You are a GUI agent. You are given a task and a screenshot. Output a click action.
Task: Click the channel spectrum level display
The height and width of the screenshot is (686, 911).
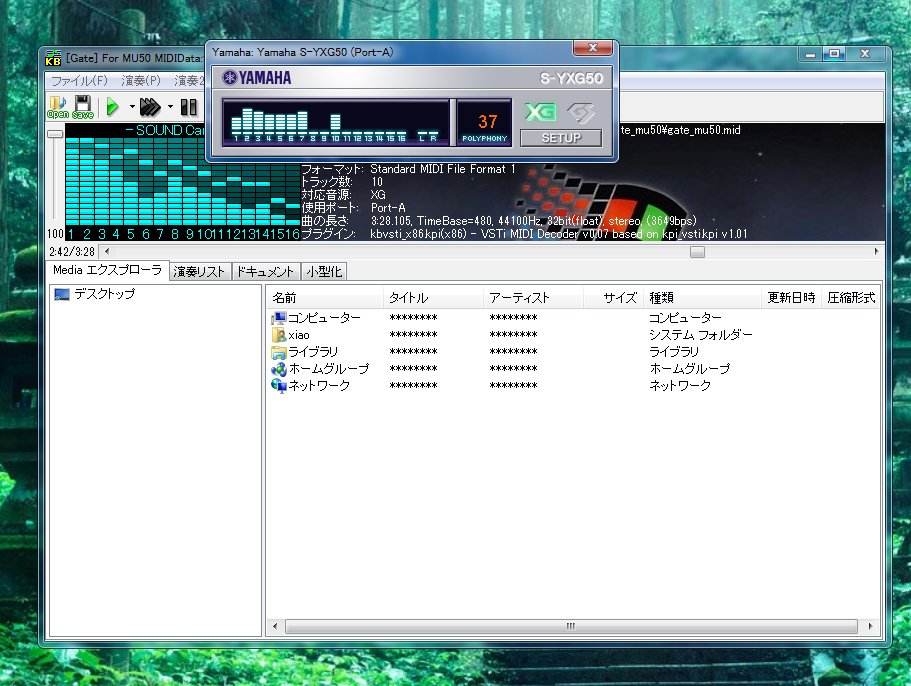point(183,181)
